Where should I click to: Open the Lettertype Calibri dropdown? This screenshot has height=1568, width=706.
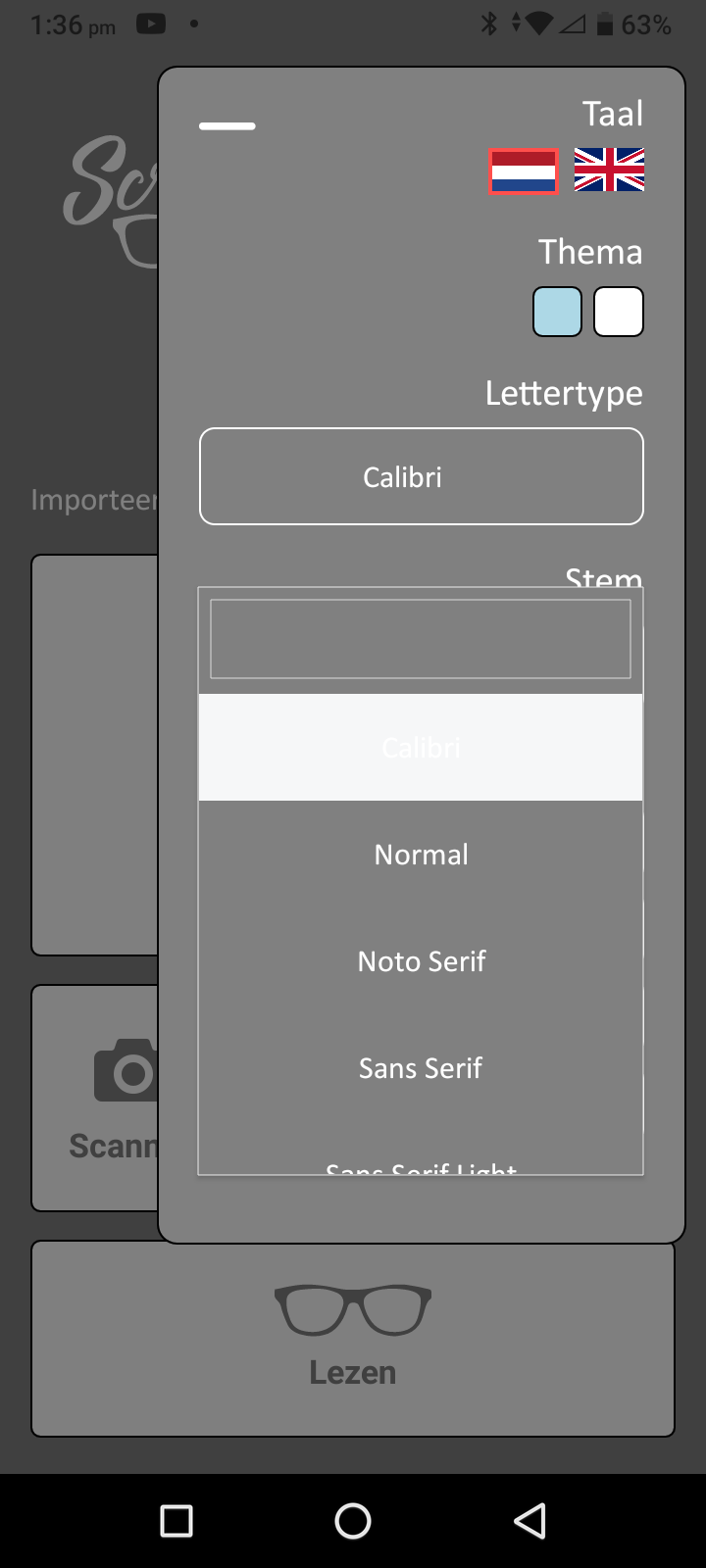(421, 476)
